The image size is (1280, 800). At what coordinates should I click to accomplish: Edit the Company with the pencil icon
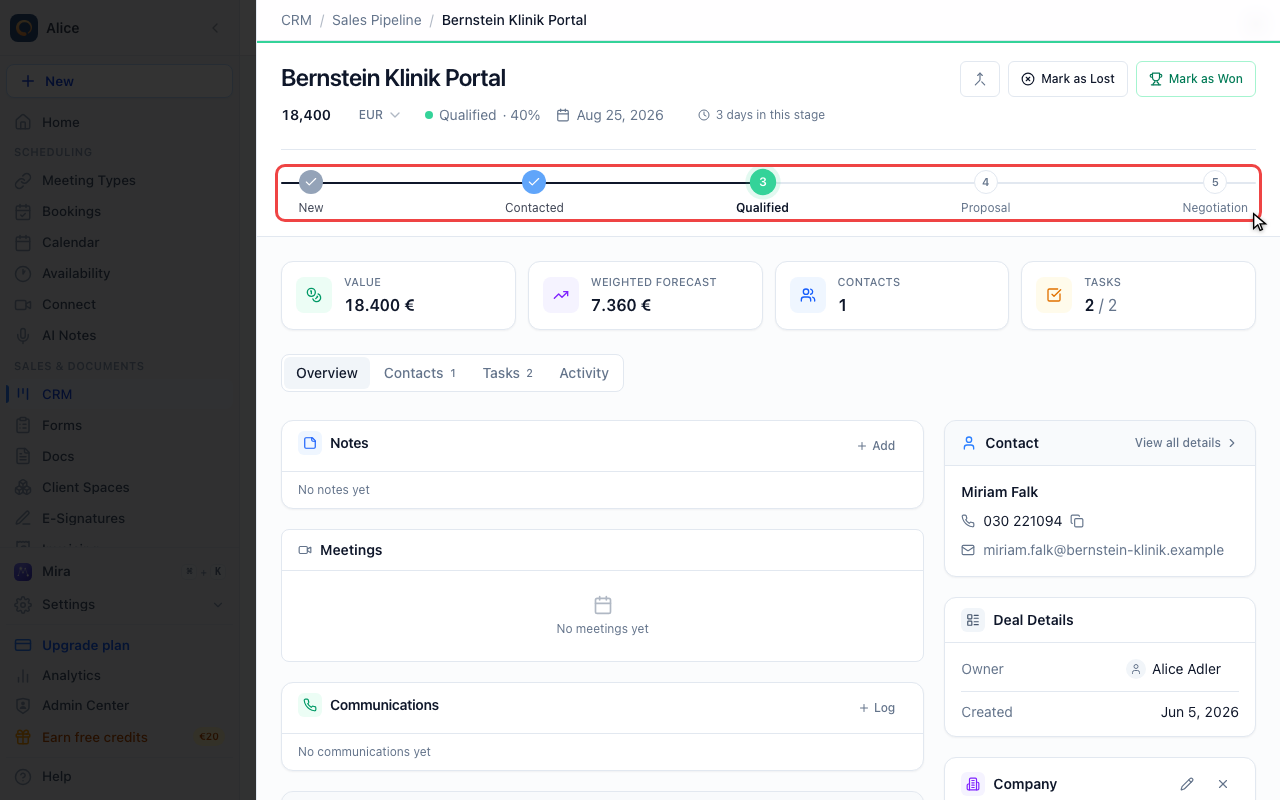(1187, 784)
